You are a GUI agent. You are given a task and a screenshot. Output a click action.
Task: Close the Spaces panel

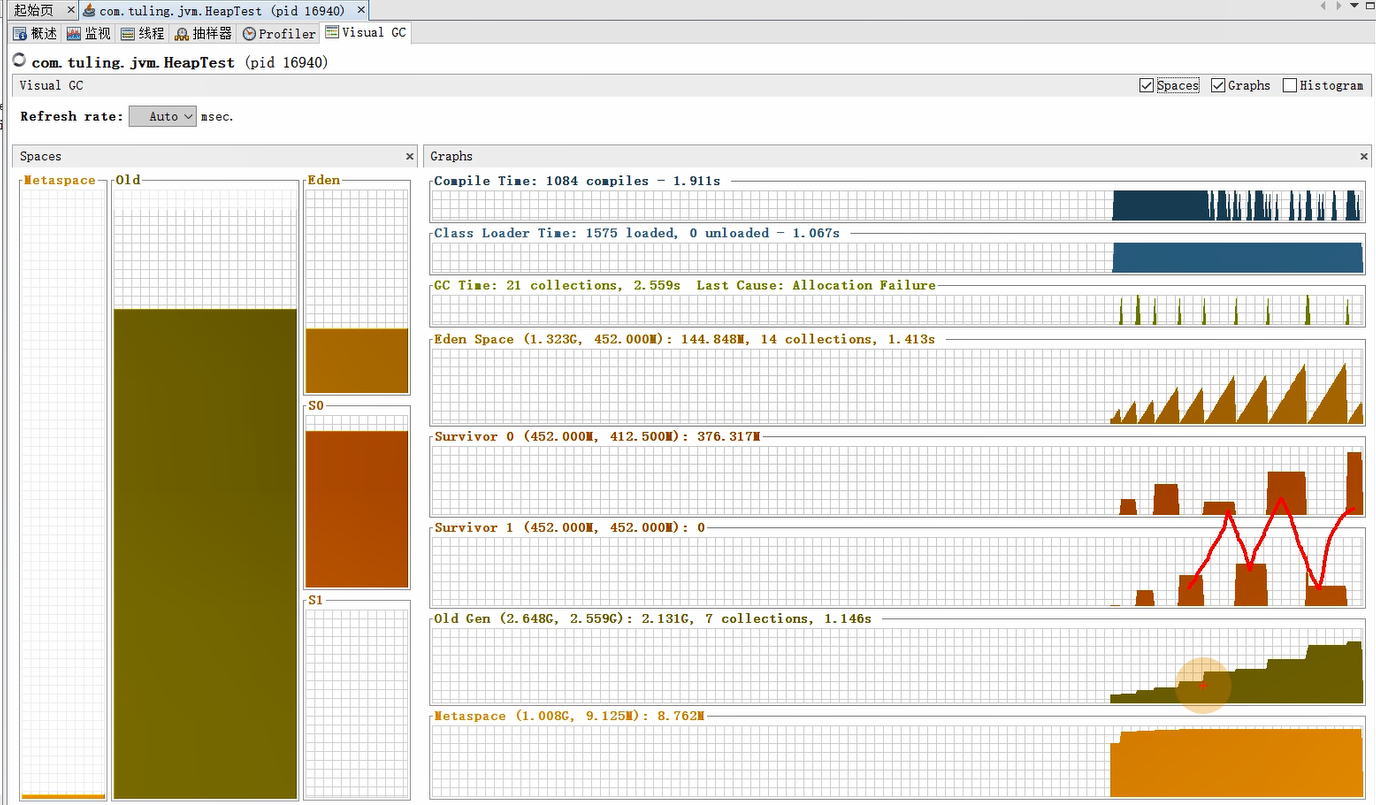410,156
